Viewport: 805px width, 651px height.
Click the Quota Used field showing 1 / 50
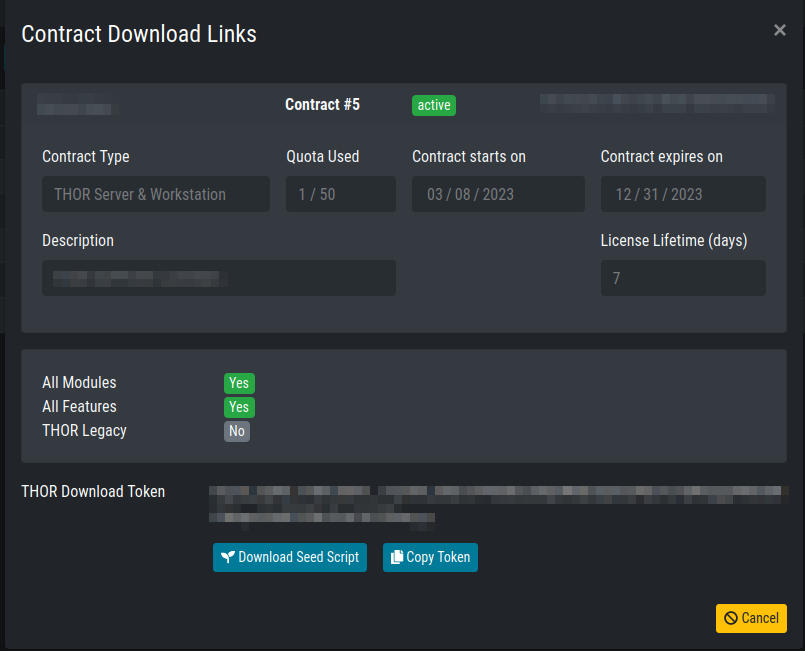point(341,194)
